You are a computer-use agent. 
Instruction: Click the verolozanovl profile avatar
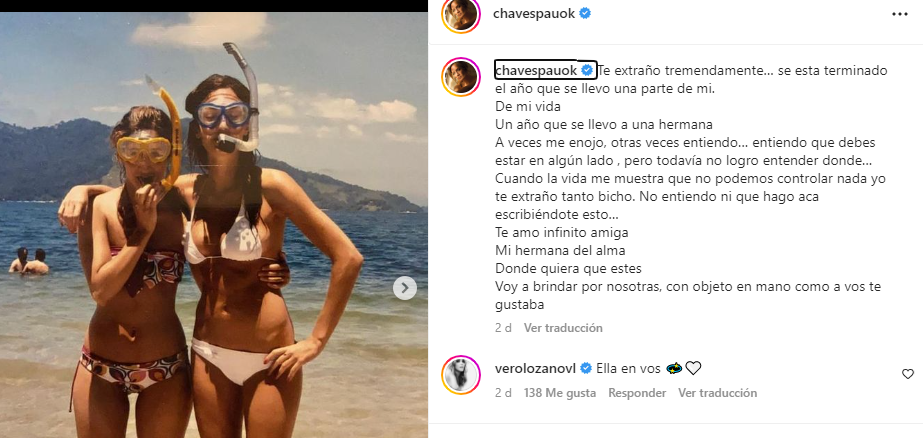(461, 374)
